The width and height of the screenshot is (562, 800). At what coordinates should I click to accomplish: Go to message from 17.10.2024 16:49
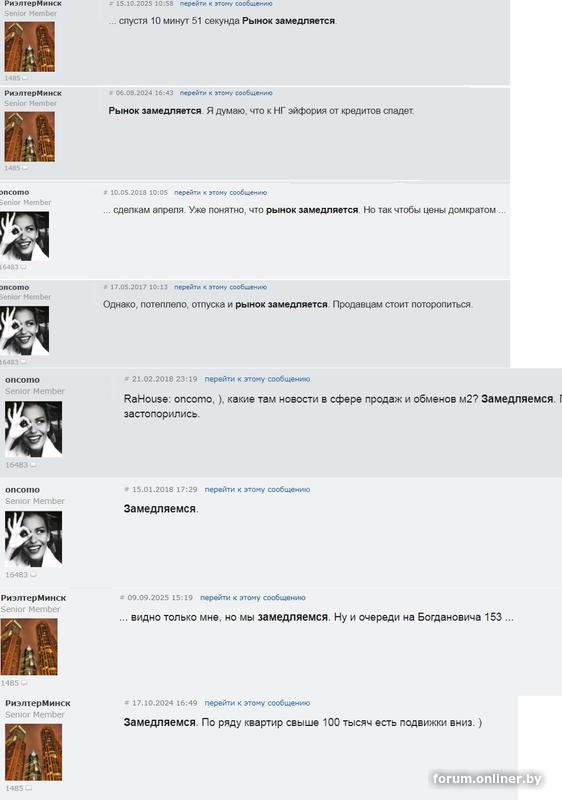tap(257, 703)
